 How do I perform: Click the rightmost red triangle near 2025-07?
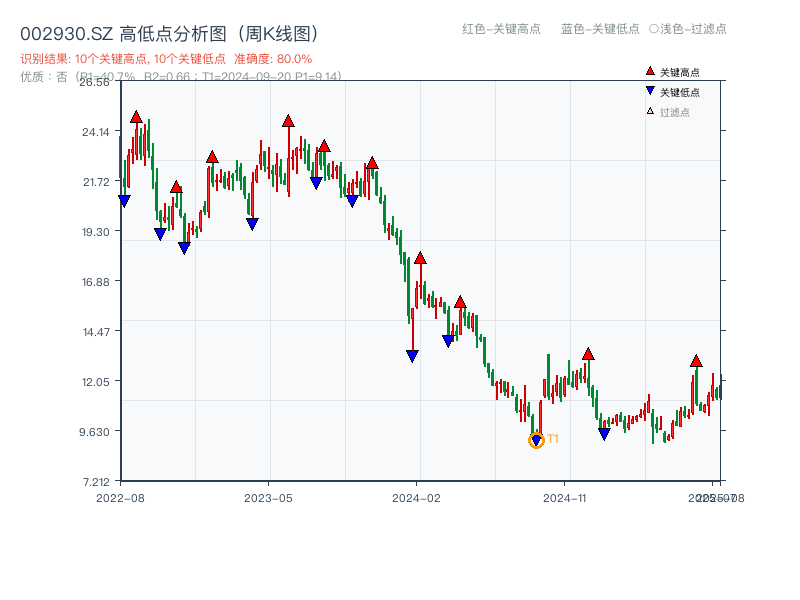click(695, 362)
